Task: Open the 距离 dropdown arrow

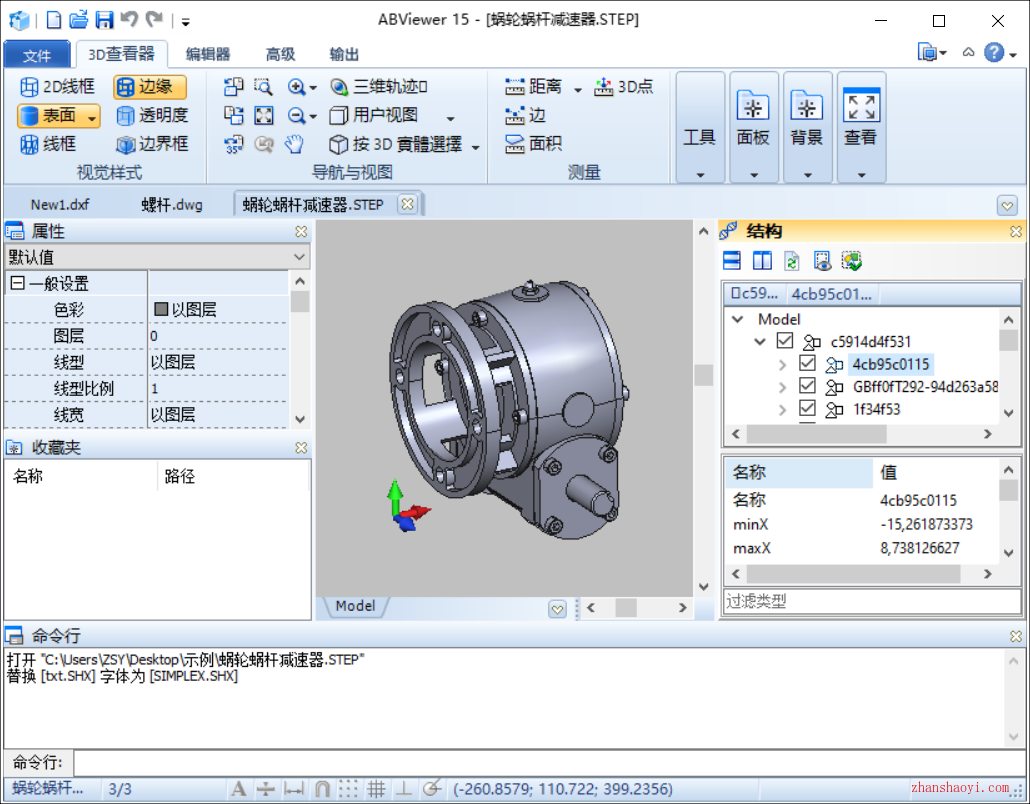Action: [577, 89]
